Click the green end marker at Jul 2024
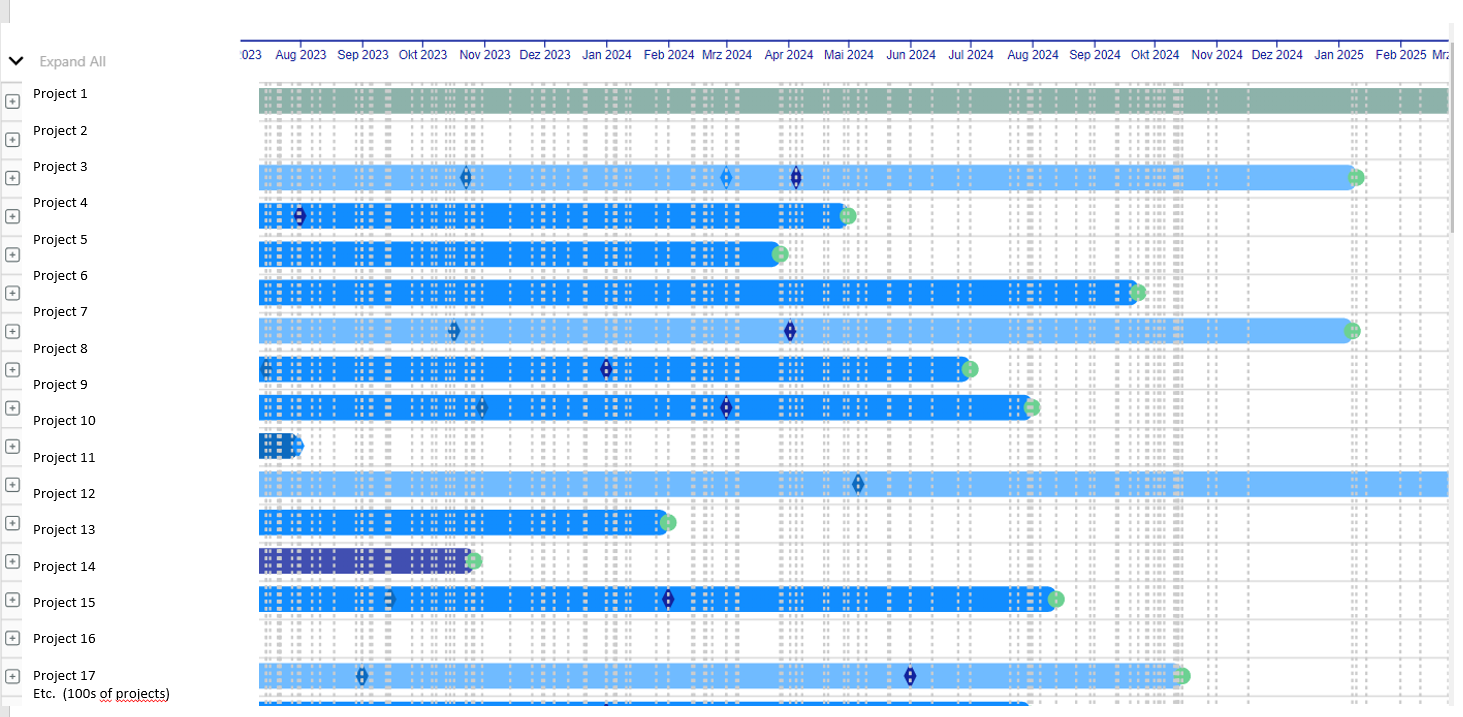The image size is (1463, 717). pos(969,369)
